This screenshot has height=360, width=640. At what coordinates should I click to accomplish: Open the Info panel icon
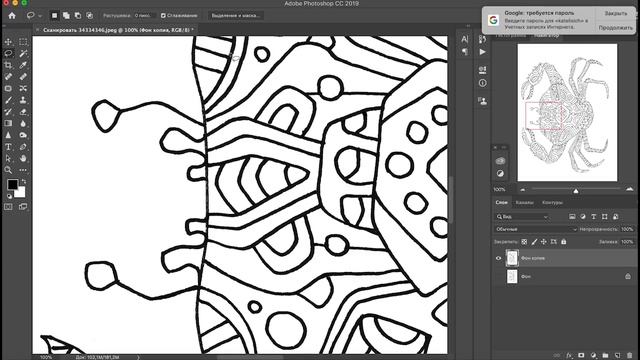(x=482, y=83)
